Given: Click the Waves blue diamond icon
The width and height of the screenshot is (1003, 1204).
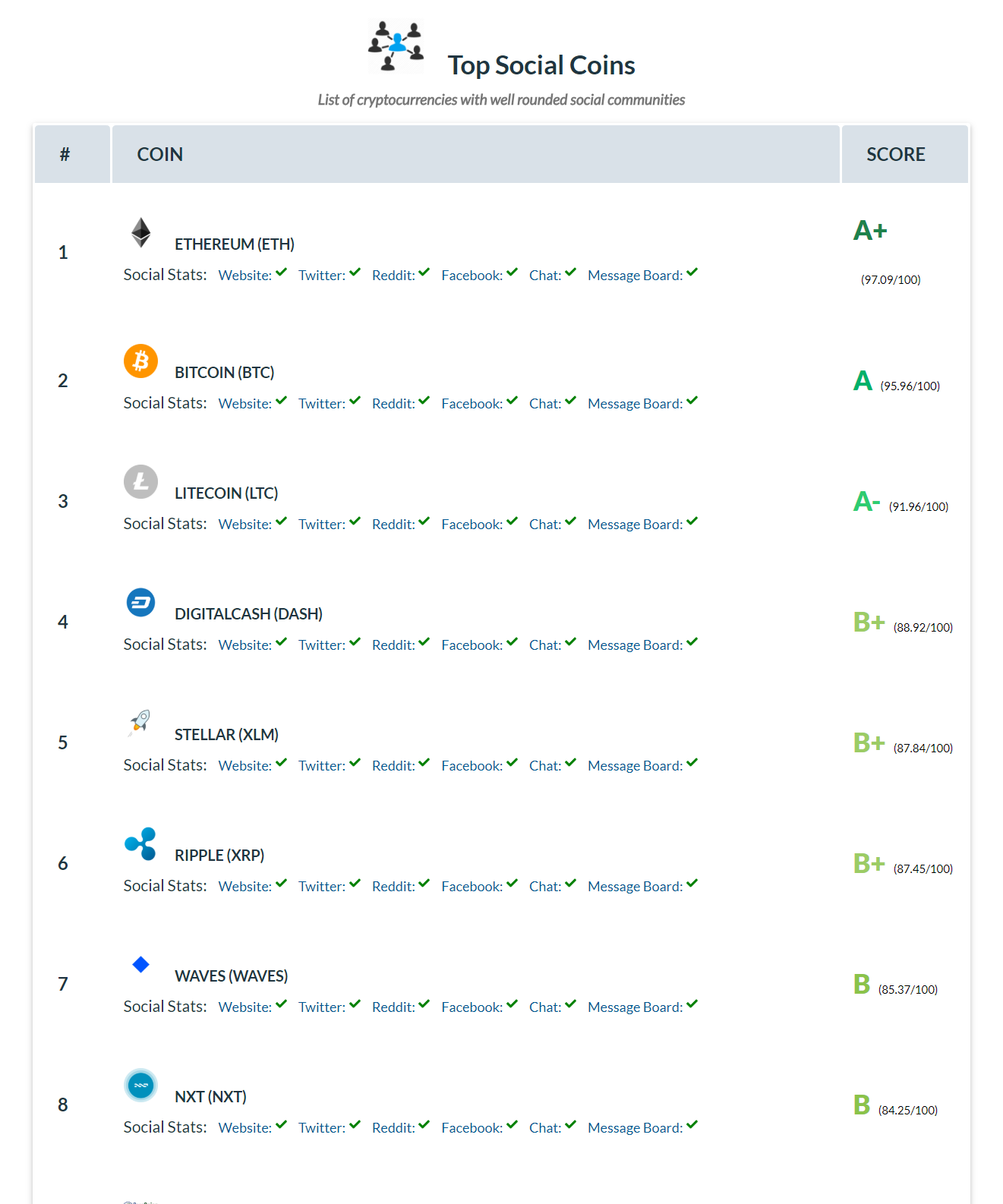Looking at the screenshot, I should [141, 964].
